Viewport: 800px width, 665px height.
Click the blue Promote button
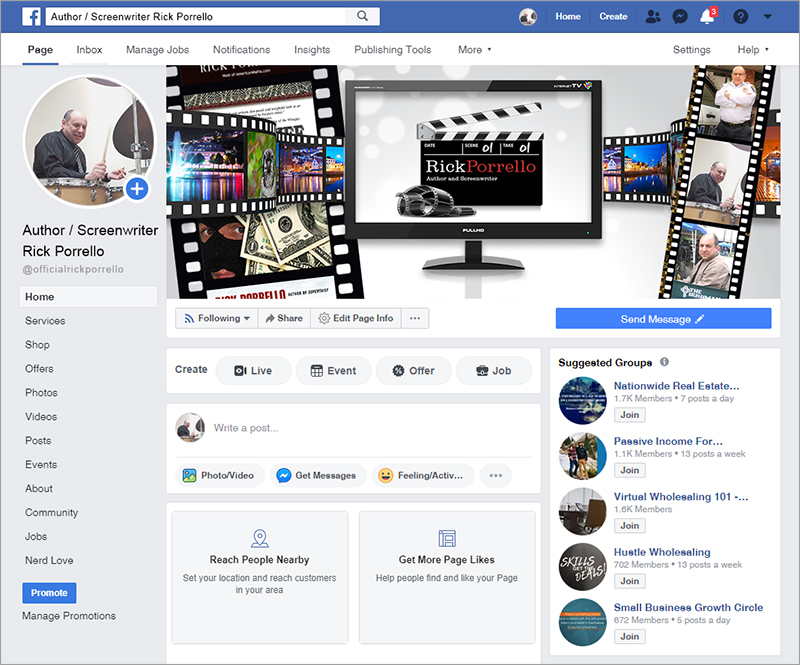pyautogui.click(x=49, y=593)
